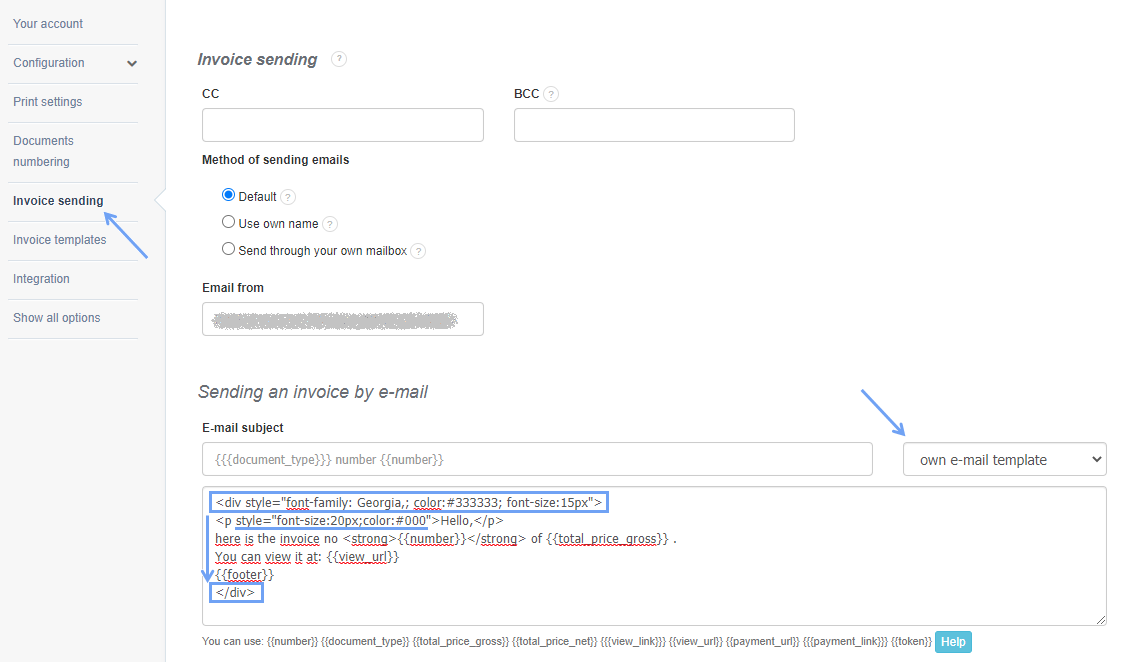Image resolution: width=1126 pixels, height=662 pixels.
Task: Open Show all options
Action: (56, 317)
